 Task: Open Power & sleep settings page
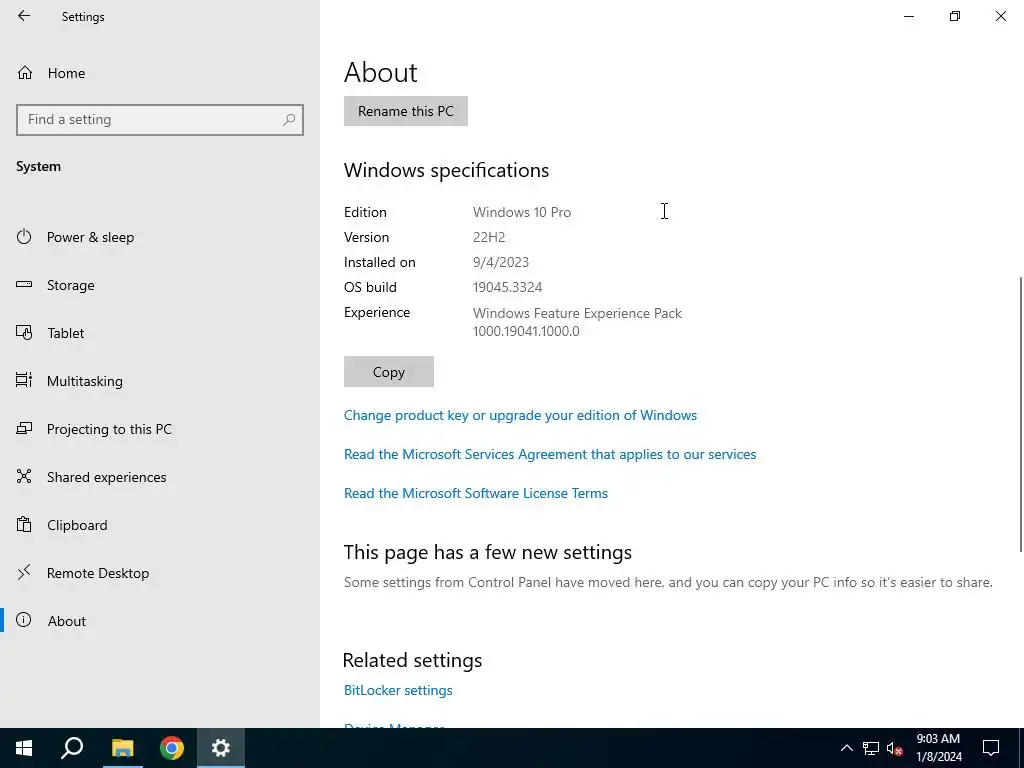90,237
